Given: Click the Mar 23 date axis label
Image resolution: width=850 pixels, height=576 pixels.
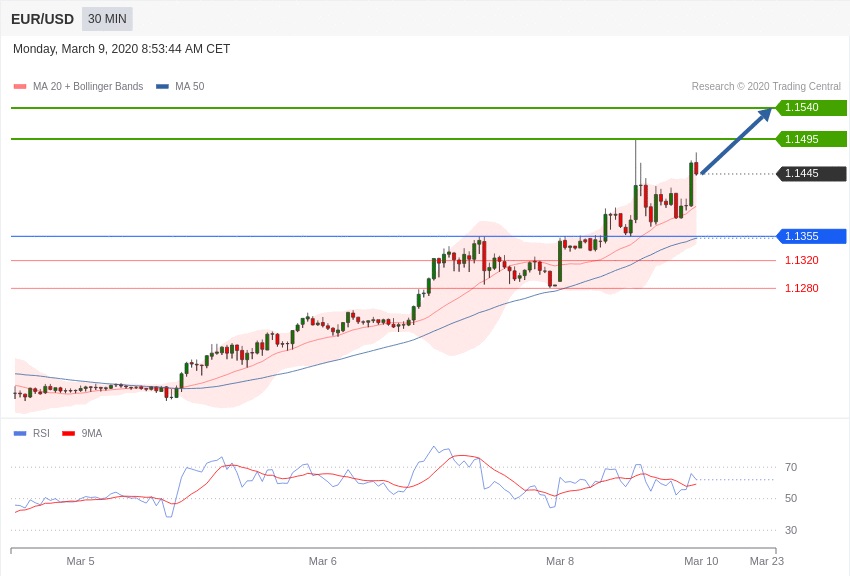Looking at the screenshot, I should point(767,561).
